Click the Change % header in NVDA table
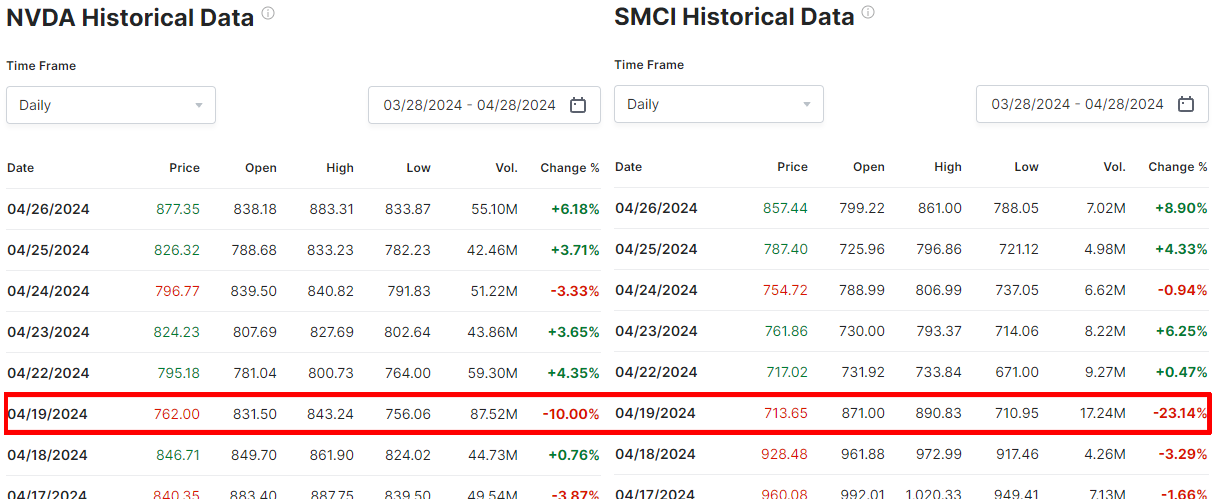 point(570,168)
